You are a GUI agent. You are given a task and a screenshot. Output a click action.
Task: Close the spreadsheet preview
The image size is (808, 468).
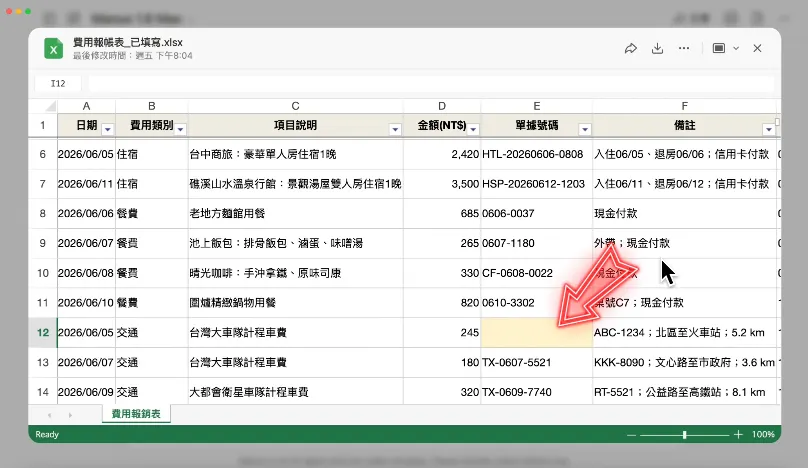[757, 48]
